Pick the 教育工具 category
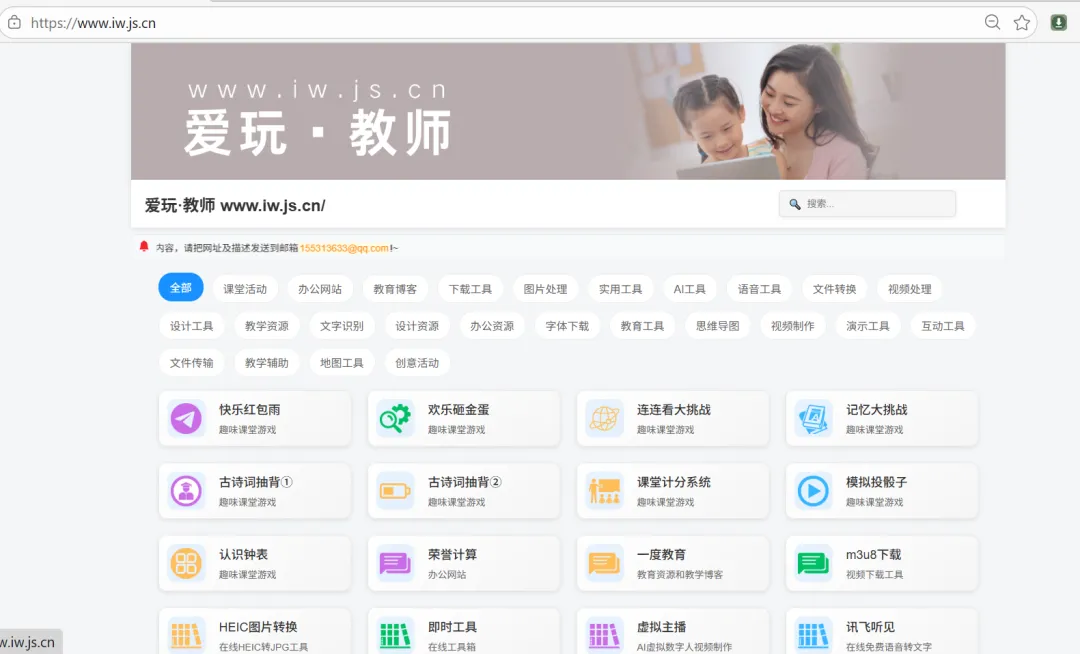The image size is (1080, 654). click(642, 326)
